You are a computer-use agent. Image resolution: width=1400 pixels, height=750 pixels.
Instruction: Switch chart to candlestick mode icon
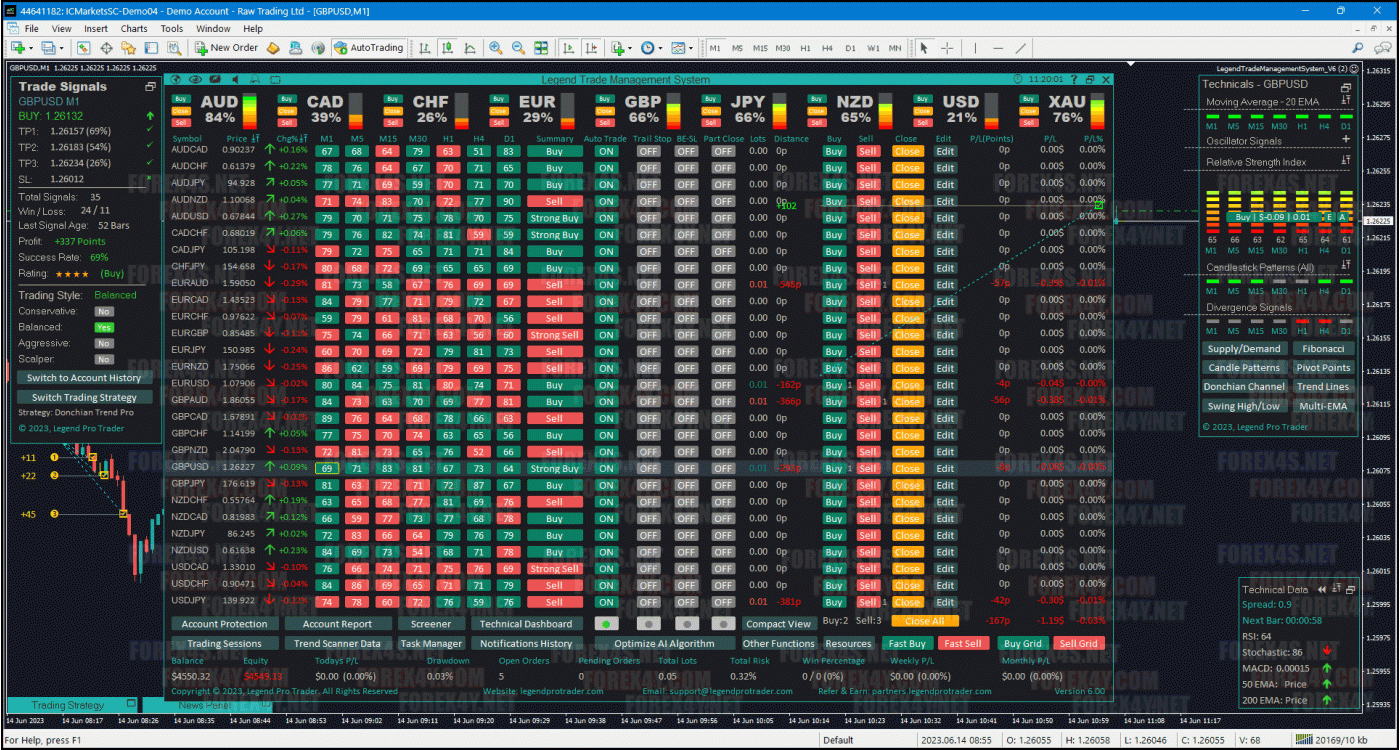(448, 47)
